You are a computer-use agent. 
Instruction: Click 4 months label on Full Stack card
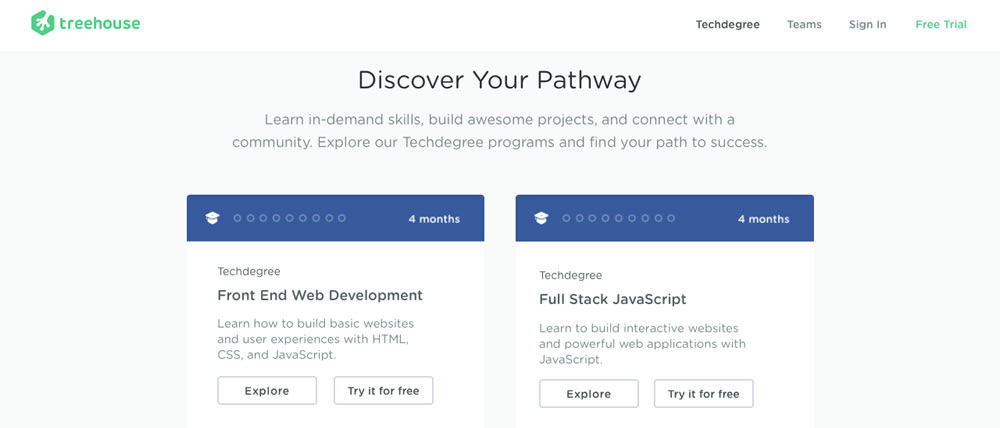tap(763, 219)
